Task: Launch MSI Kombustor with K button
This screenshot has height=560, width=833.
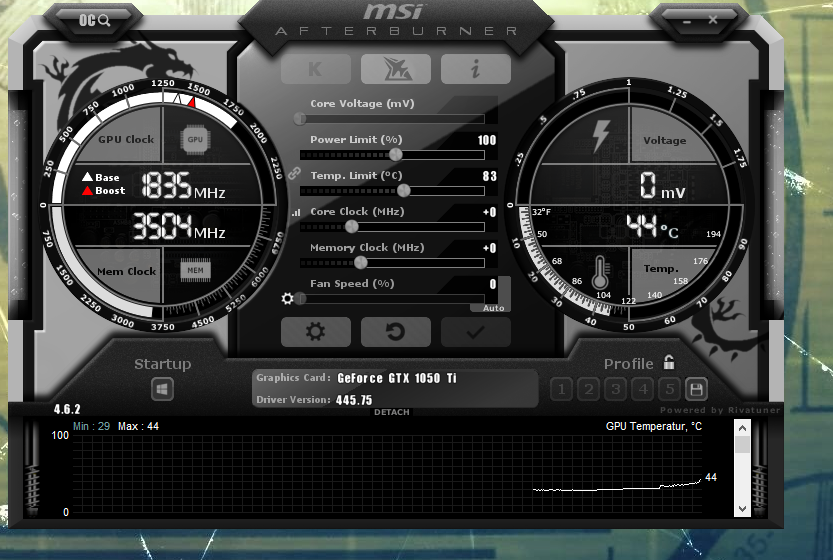Action: pyautogui.click(x=316, y=69)
